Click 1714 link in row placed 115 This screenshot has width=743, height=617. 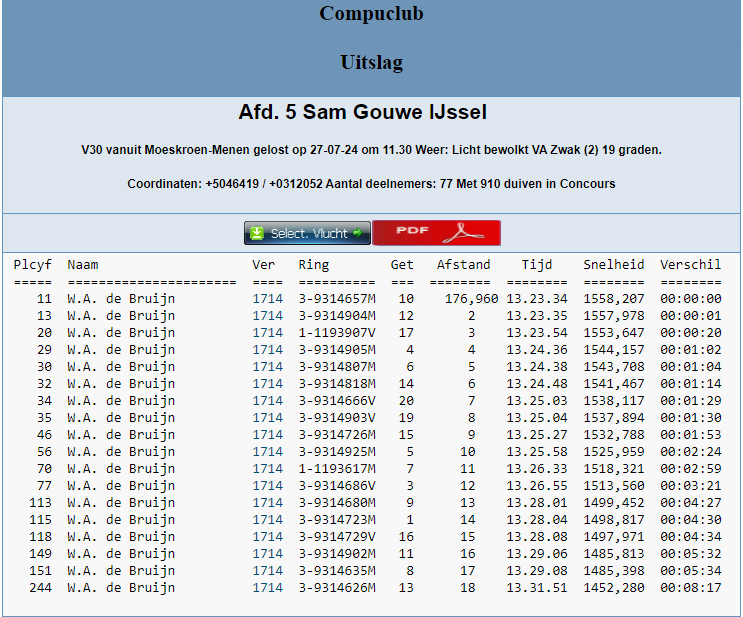tap(267, 519)
